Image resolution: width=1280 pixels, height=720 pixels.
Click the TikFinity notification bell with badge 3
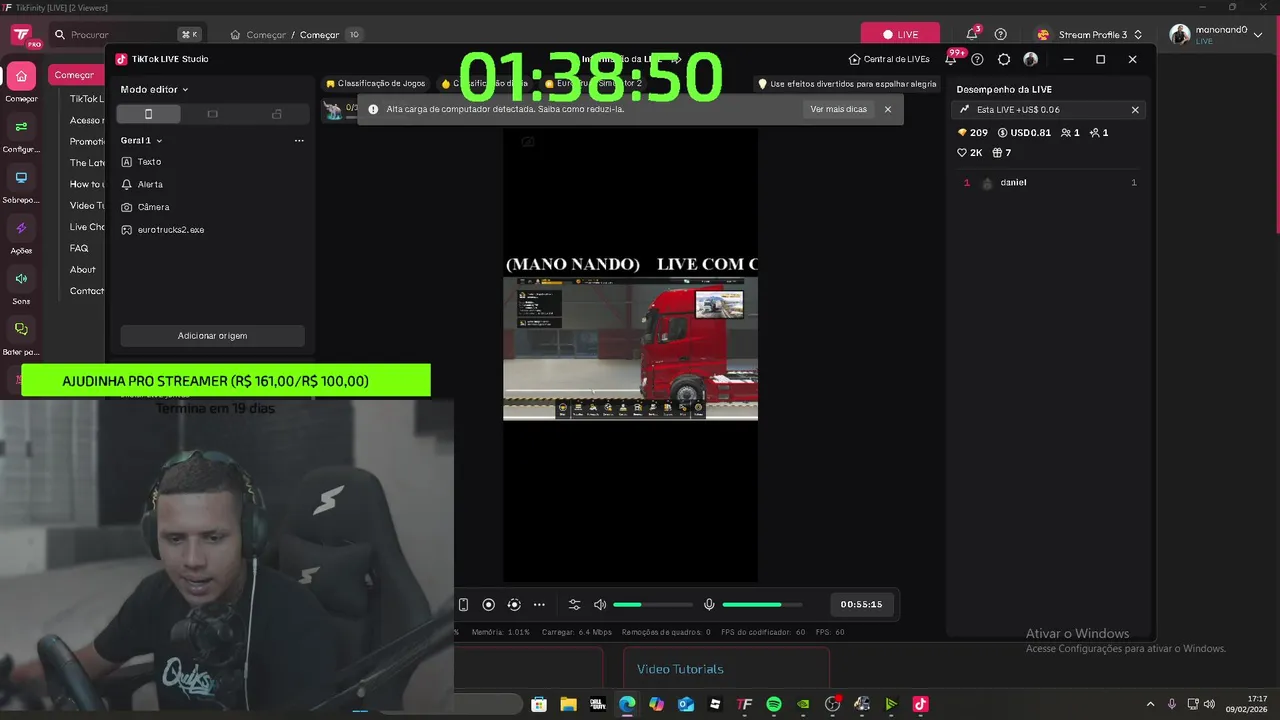pos(972,34)
